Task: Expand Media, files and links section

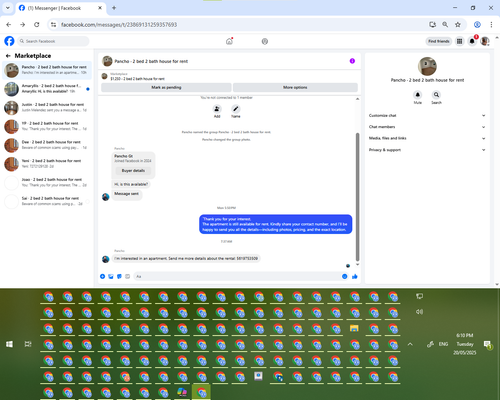Action: (x=427, y=138)
